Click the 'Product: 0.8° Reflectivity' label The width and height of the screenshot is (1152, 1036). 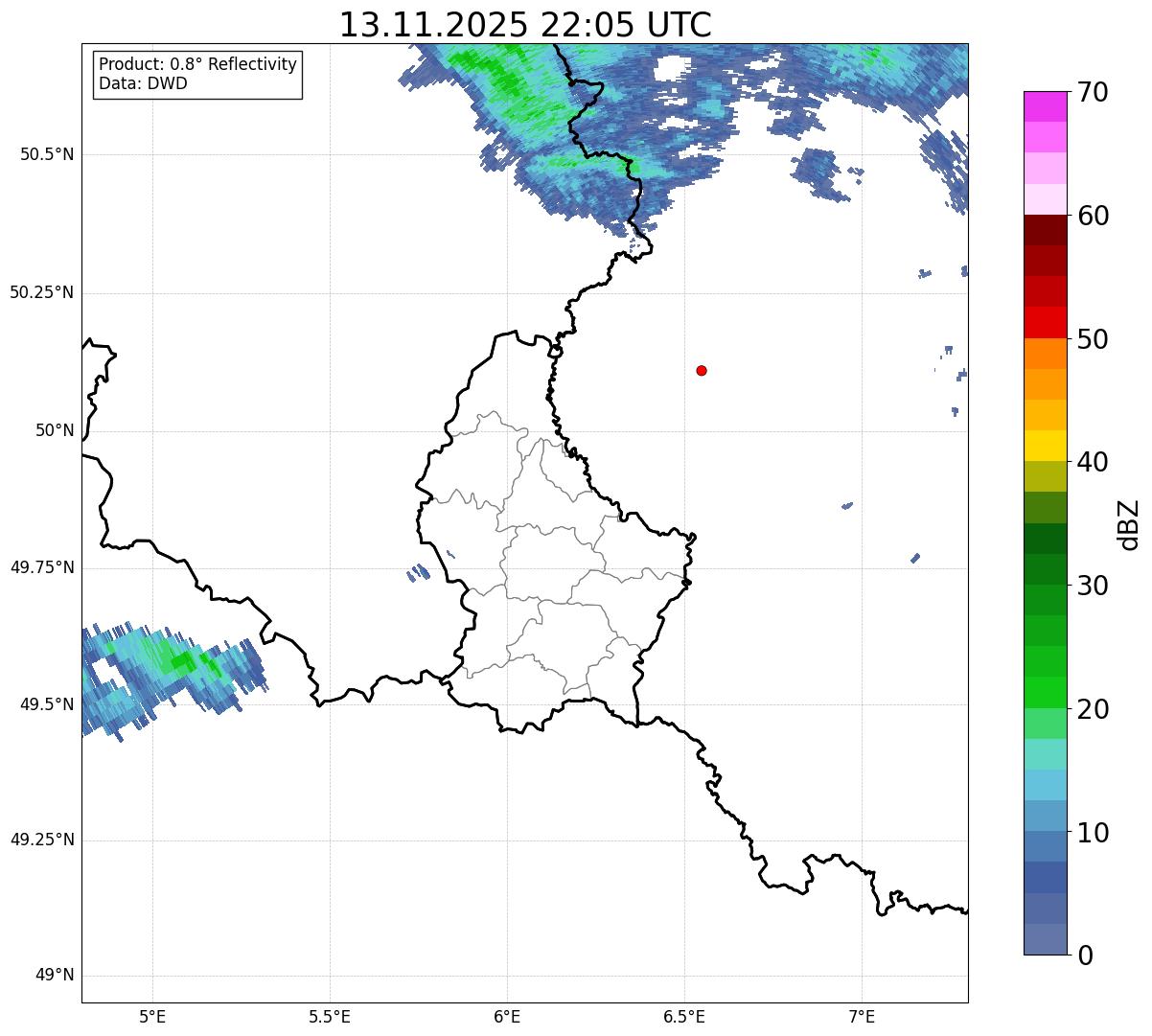(198, 64)
